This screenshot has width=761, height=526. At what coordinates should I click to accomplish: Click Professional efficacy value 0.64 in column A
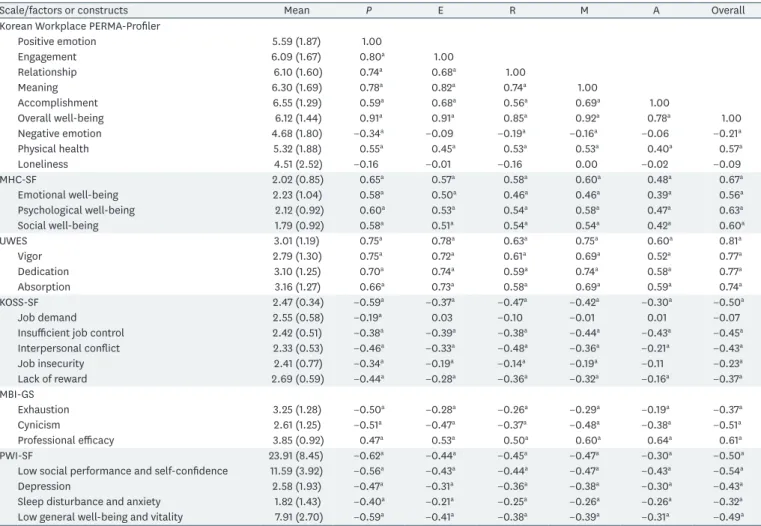pos(659,441)
